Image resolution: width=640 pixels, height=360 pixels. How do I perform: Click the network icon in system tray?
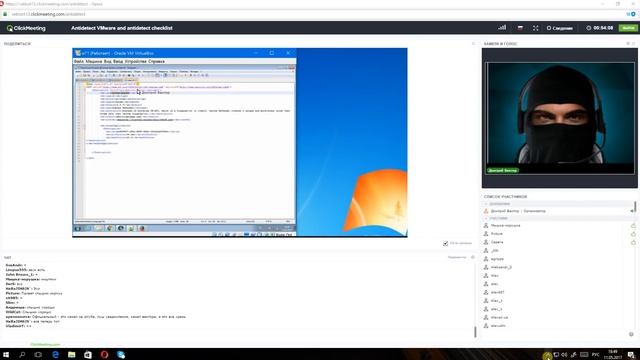coord(556,355)
